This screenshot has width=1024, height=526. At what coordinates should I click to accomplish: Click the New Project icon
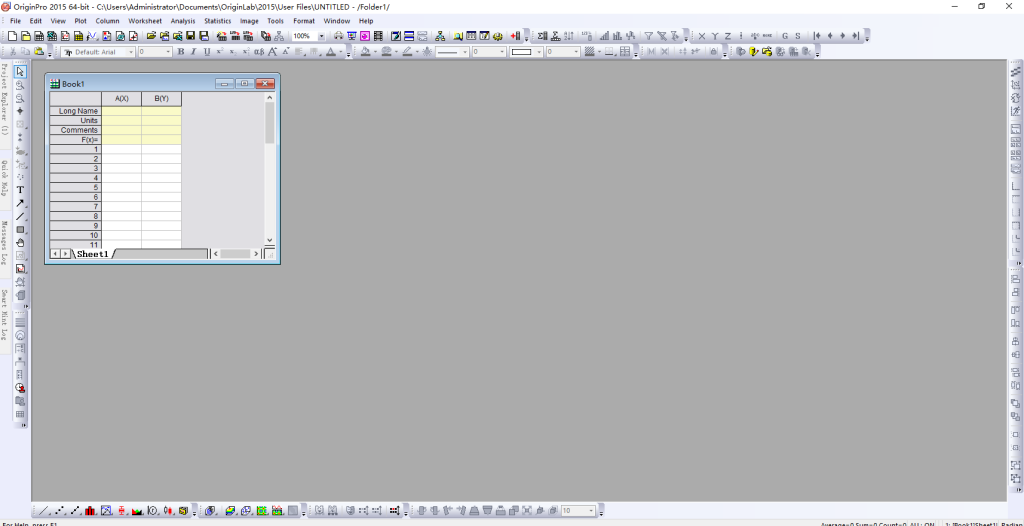pos(11,36)
